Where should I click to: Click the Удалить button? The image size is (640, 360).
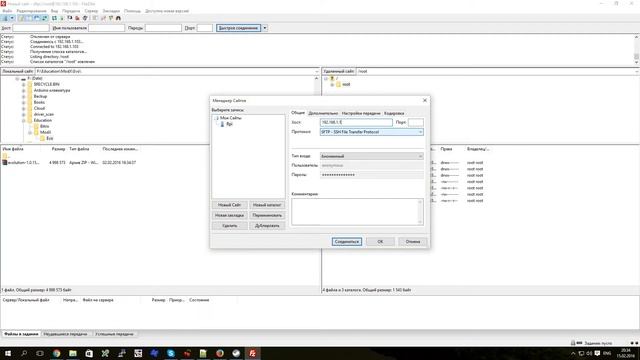229,225
